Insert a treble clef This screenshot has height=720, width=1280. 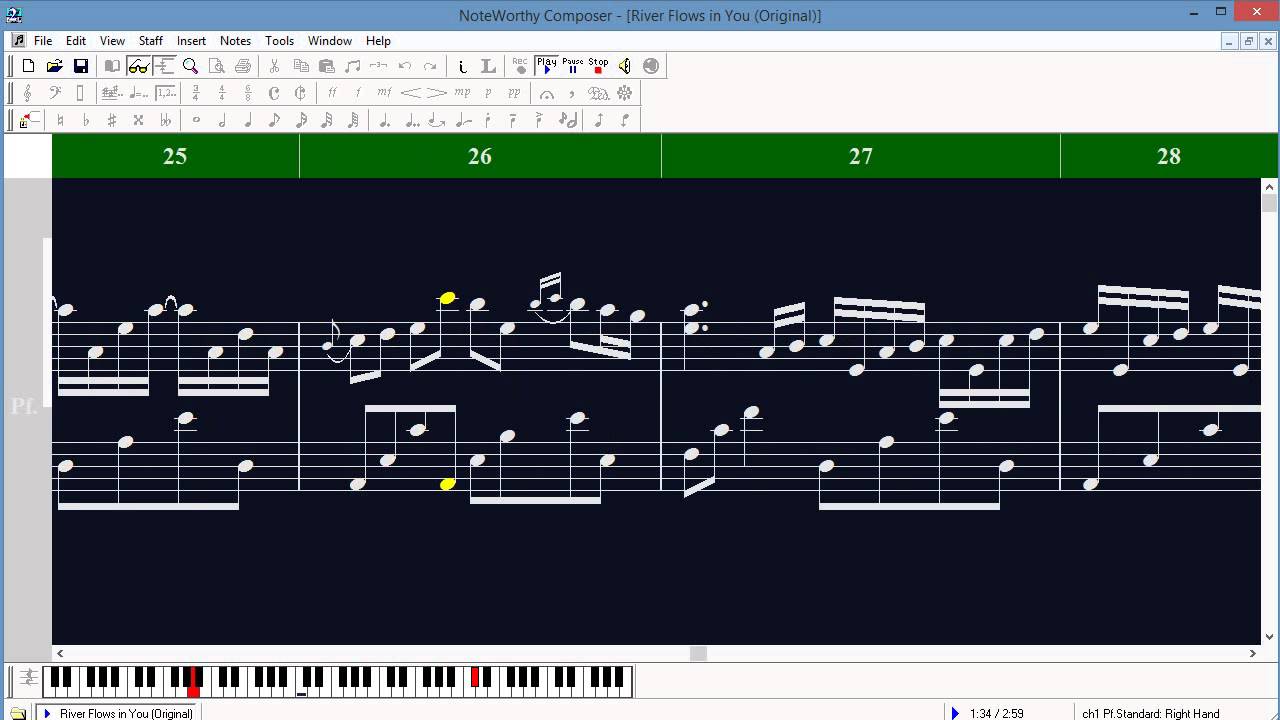(x=28, y=93)
